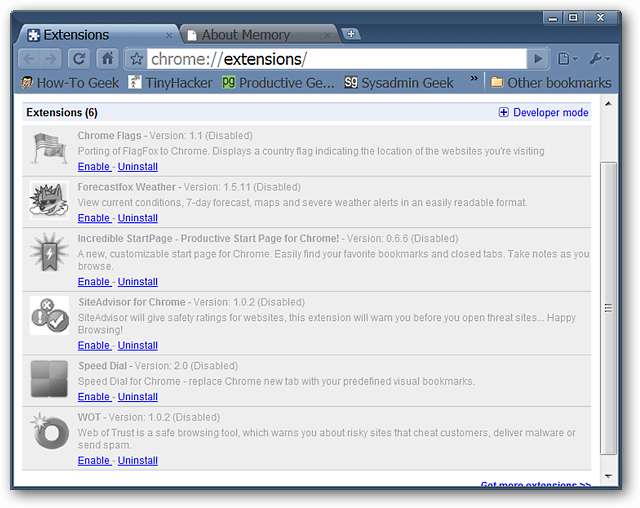The width and height of the screenshot is (640, 508).
Task: Click the Chrome Flags extension icon
Action: coord(49,149)
